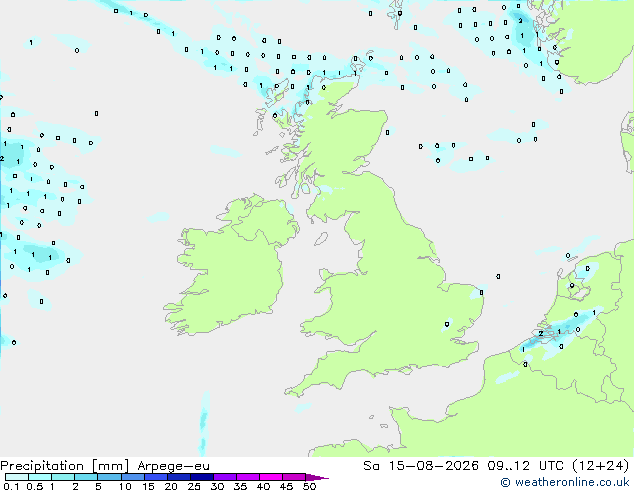Click the 25–30 mm dark blue swatch
The width and height of the screenshot is (634, 490).
201,477
